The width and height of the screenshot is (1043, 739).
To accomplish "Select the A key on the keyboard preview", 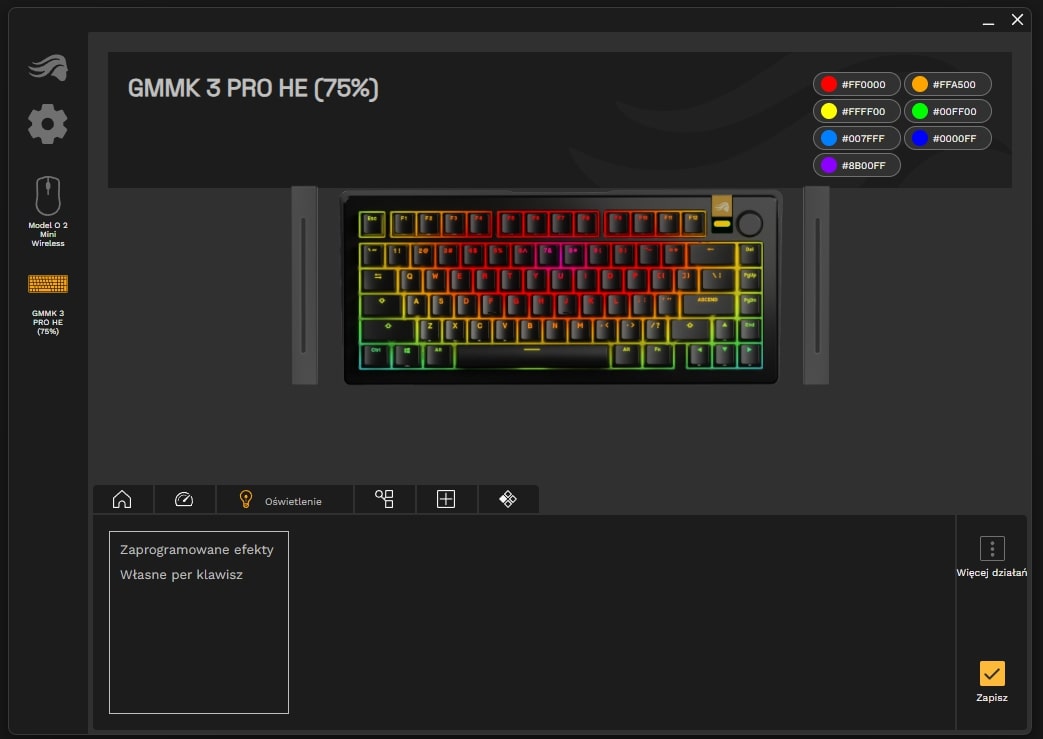I will click(x=416, y=305).
